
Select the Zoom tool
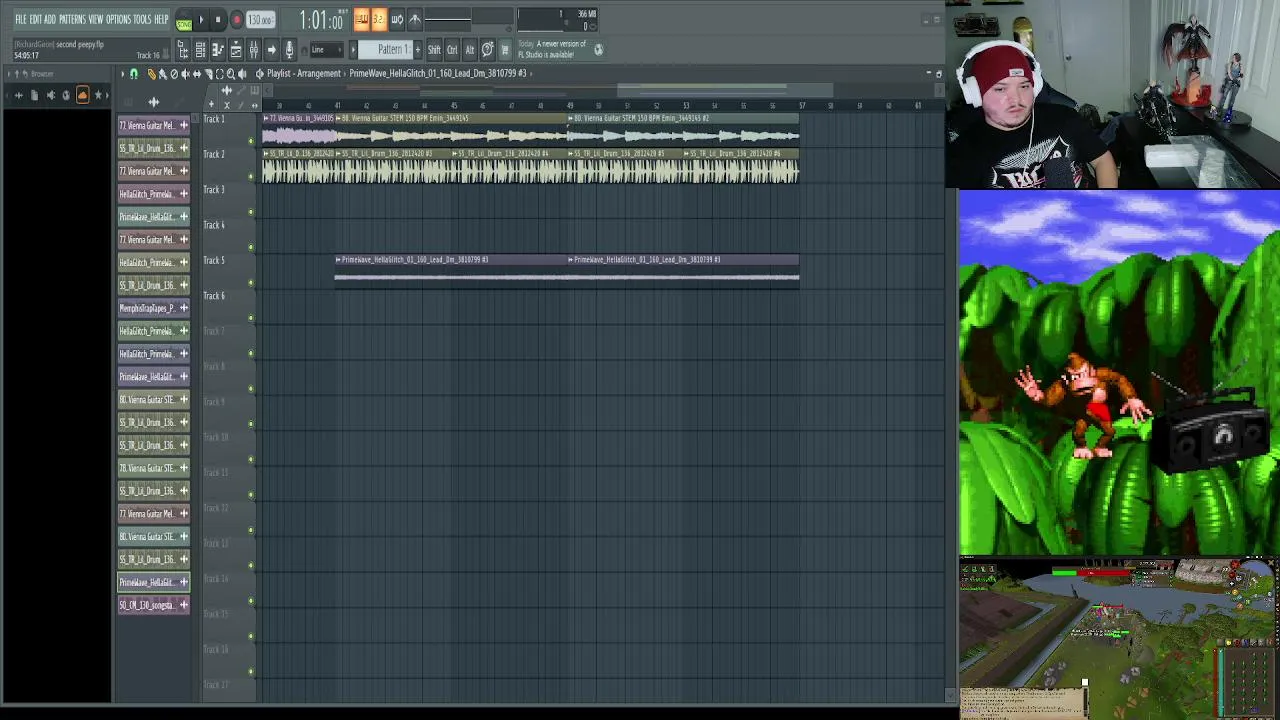click(x=231, y=74)
